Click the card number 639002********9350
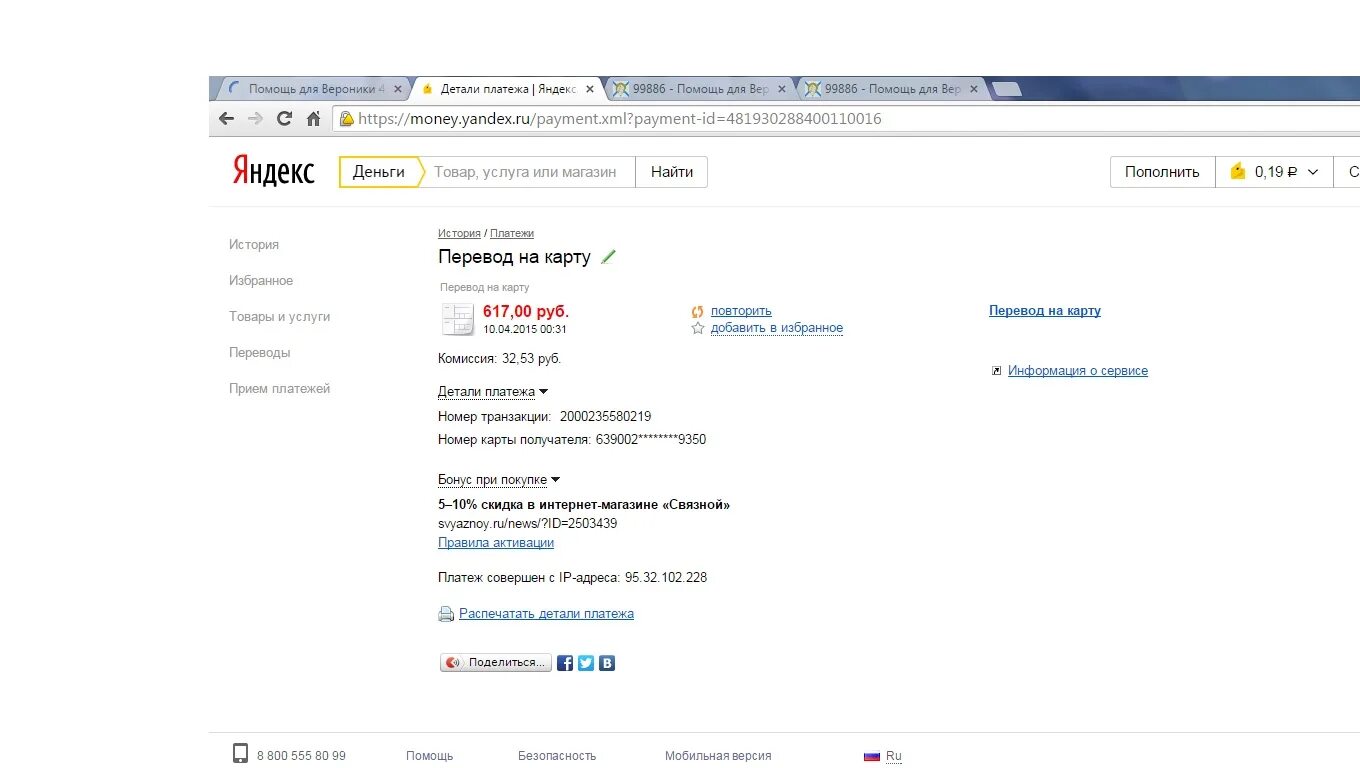Viewport: 1360px width, 768px height. pos(651,440)
